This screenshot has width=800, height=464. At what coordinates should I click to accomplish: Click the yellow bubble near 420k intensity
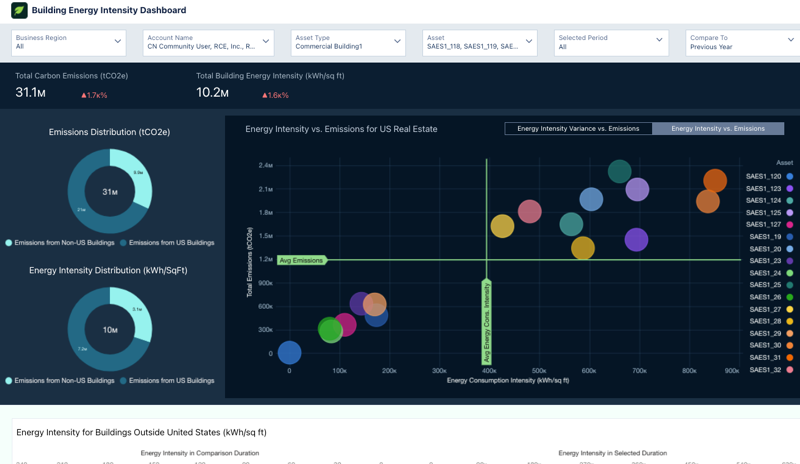(503, 226)
